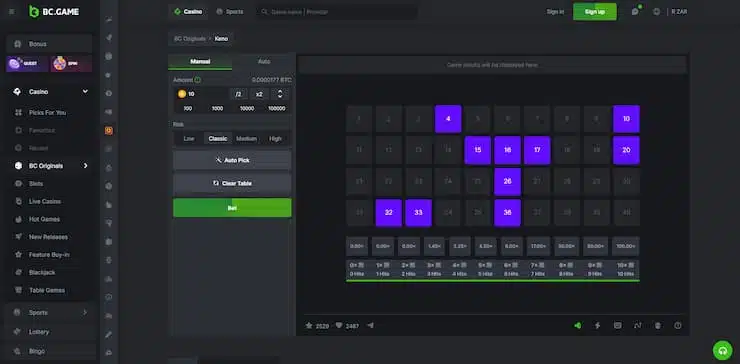Share the game via paper-plane icon
740x364 pixels.
[x=370, y=325]
